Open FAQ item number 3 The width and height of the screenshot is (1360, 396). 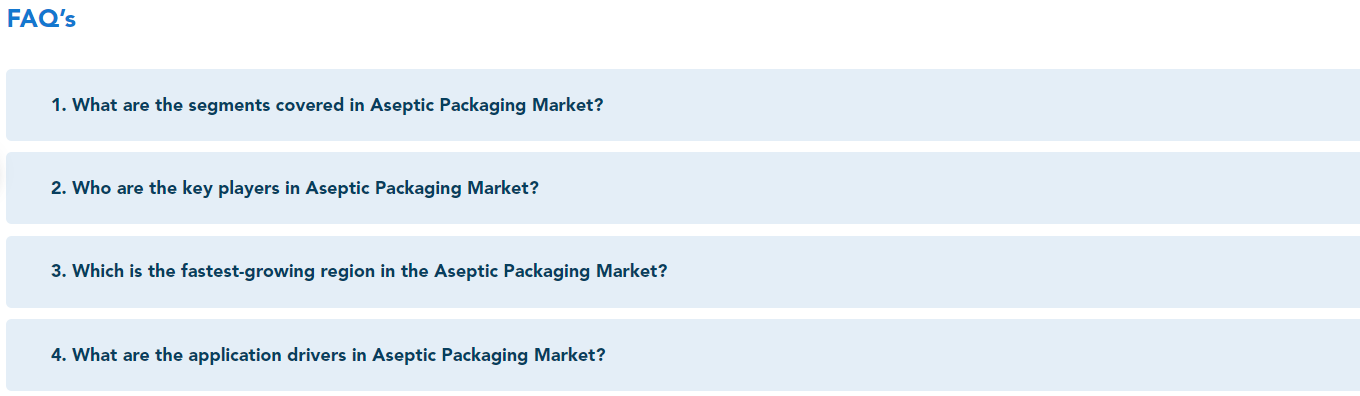[683, 272]
